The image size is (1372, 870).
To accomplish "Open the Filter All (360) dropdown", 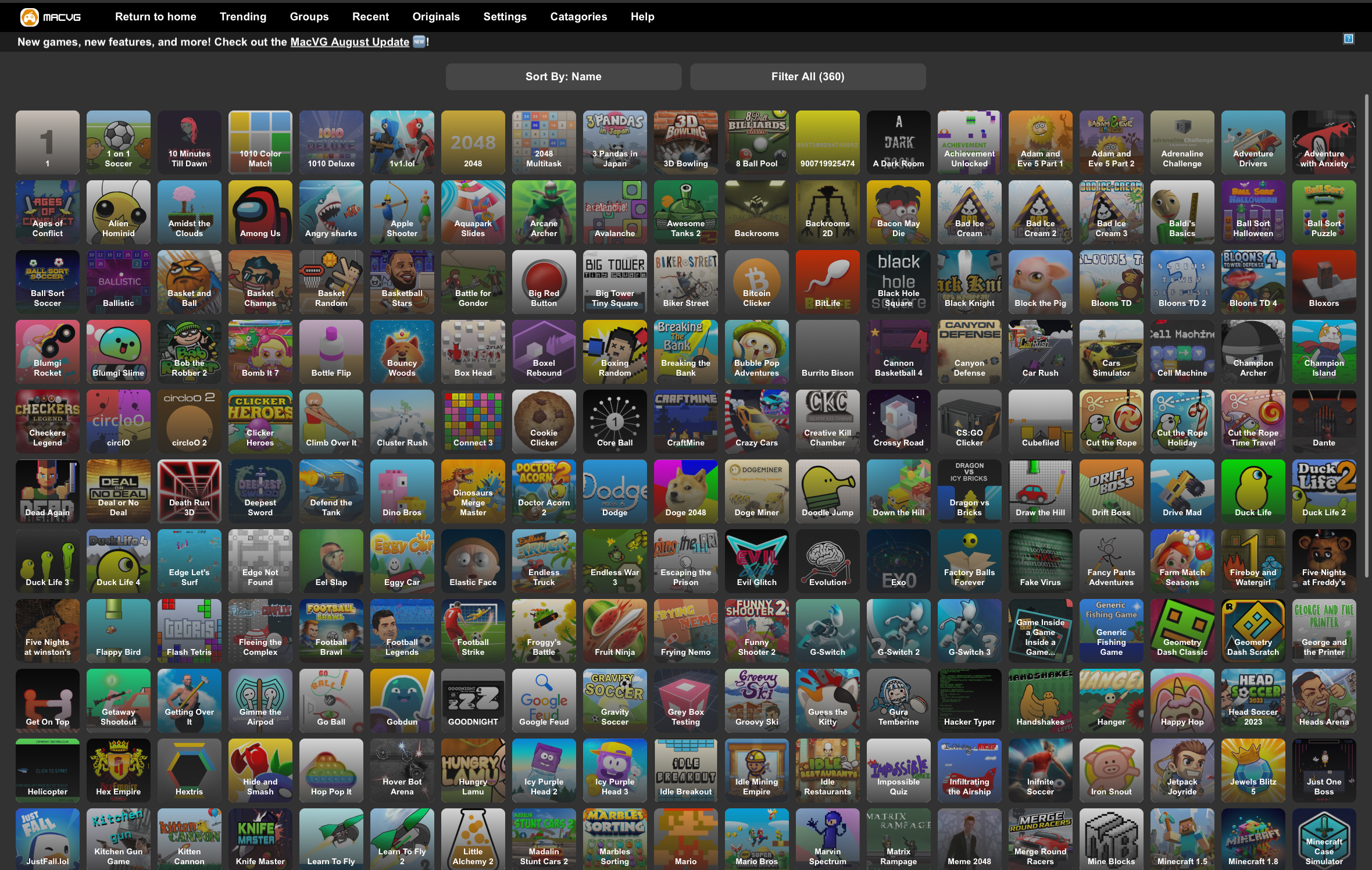I will tap(808, 77).
